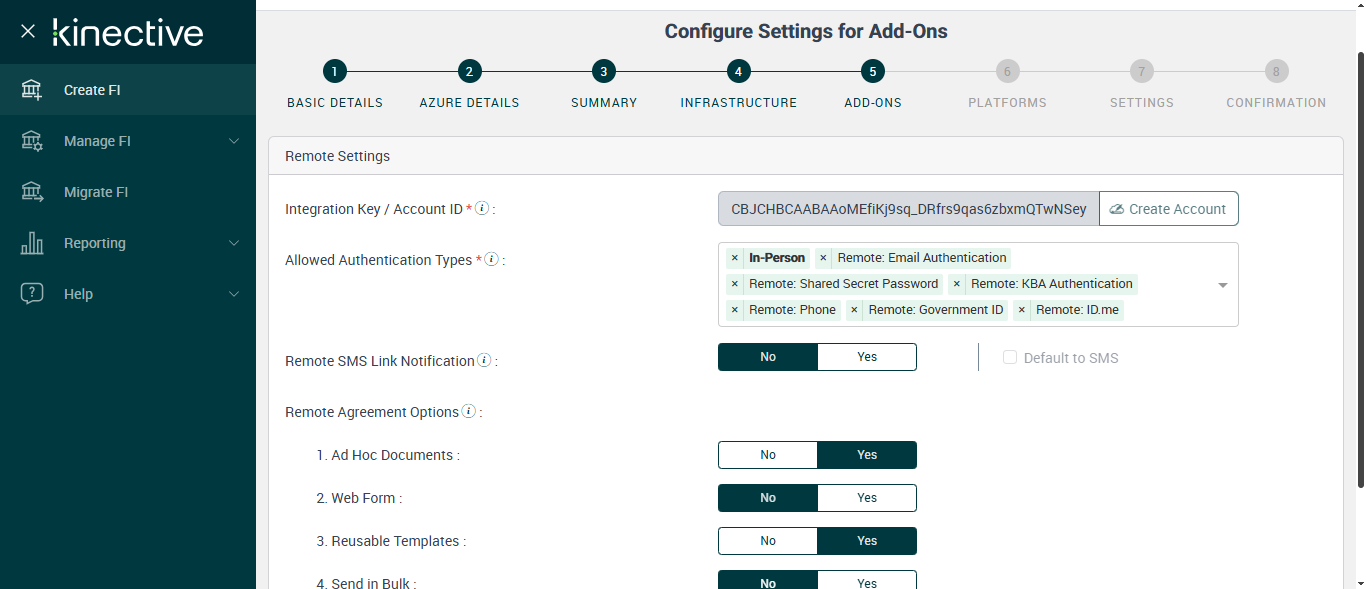Click the Integration Key input field
This screenshot has height=589, width=1366.
pos(908,209)
